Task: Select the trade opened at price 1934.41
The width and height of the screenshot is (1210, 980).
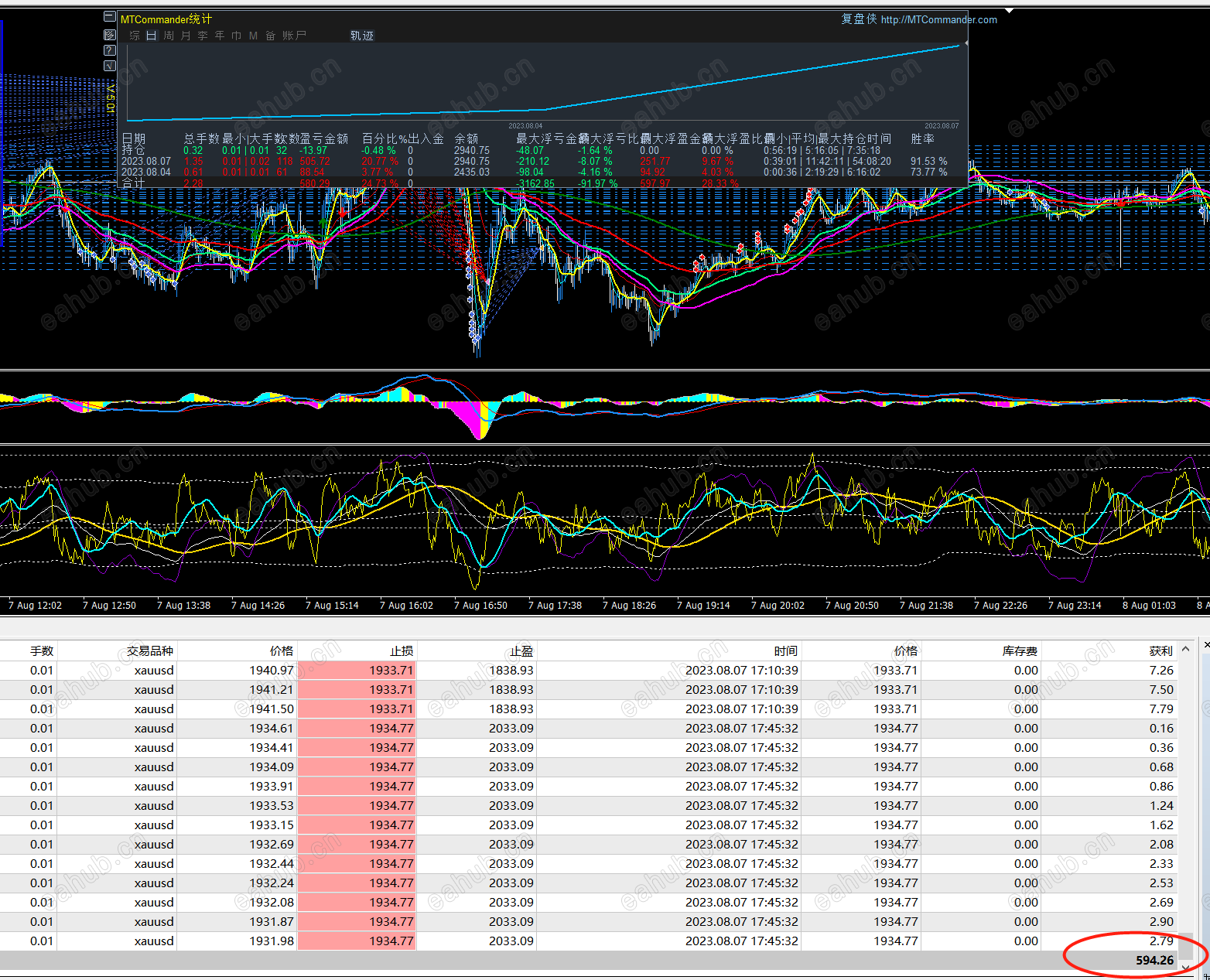Action: tap(589, 748)
